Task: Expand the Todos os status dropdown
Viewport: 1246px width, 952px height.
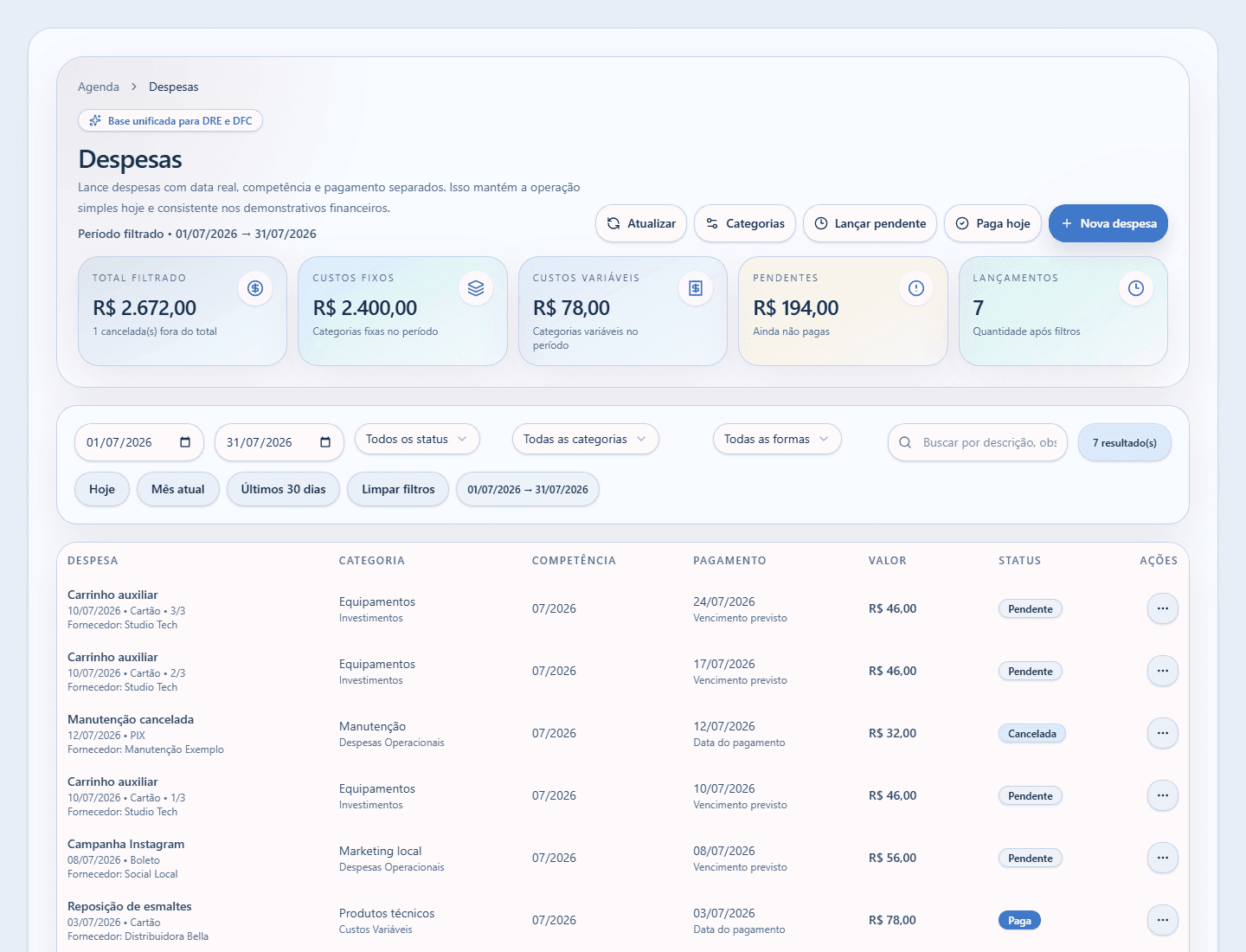Action: pos(417,439)
